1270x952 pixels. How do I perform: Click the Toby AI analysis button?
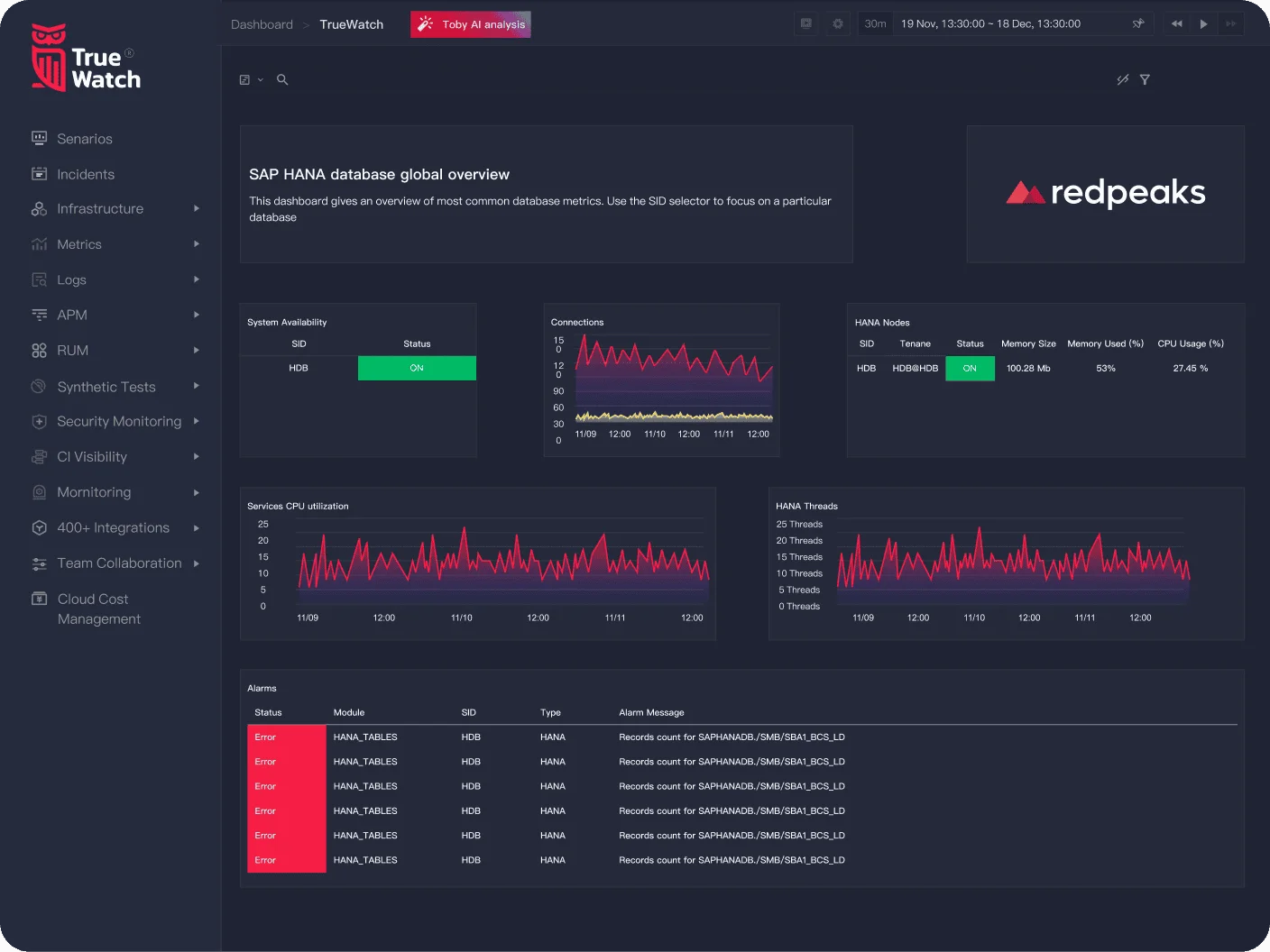pos(471,24)
